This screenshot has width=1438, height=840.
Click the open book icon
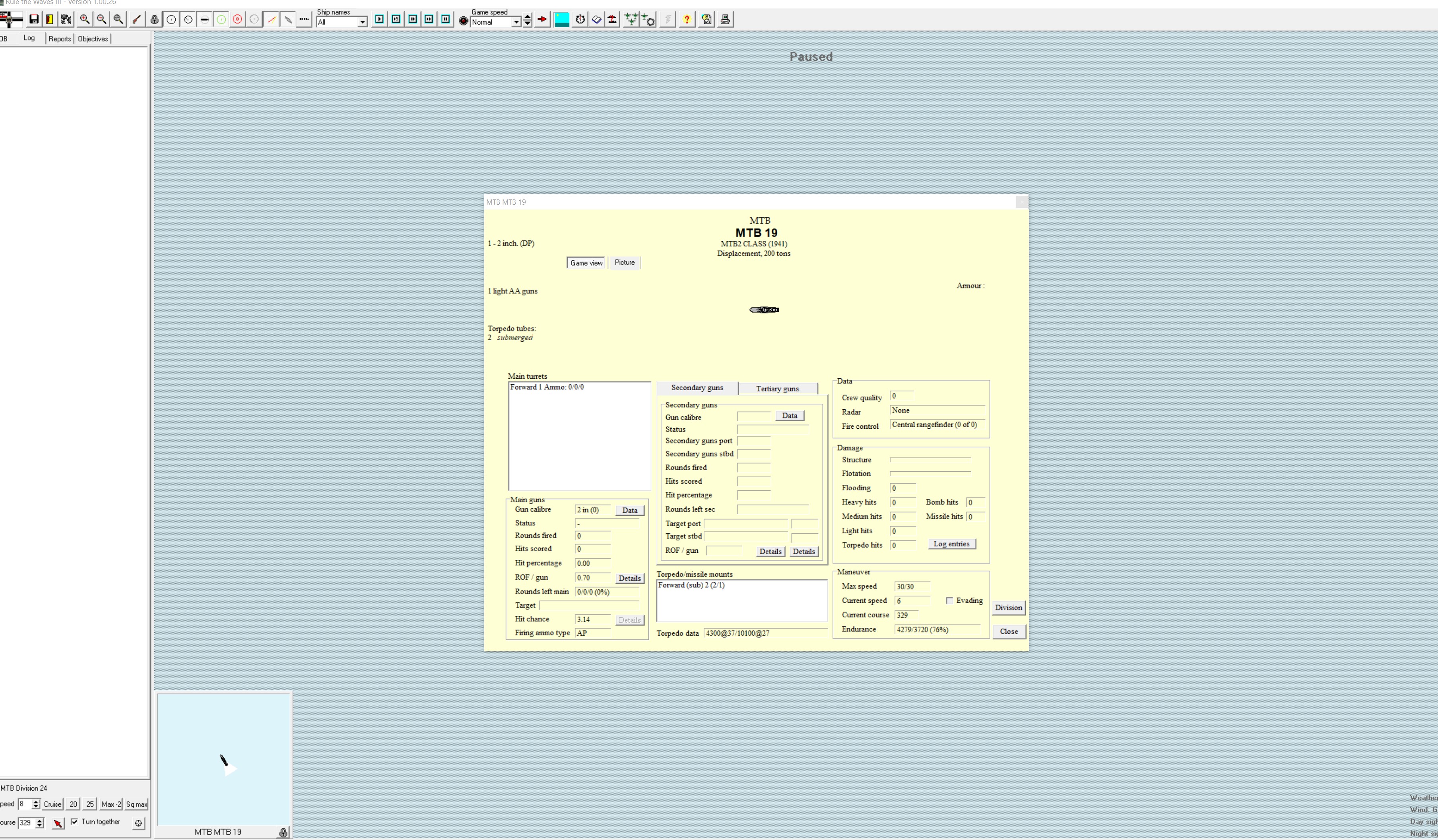(596, 19)
